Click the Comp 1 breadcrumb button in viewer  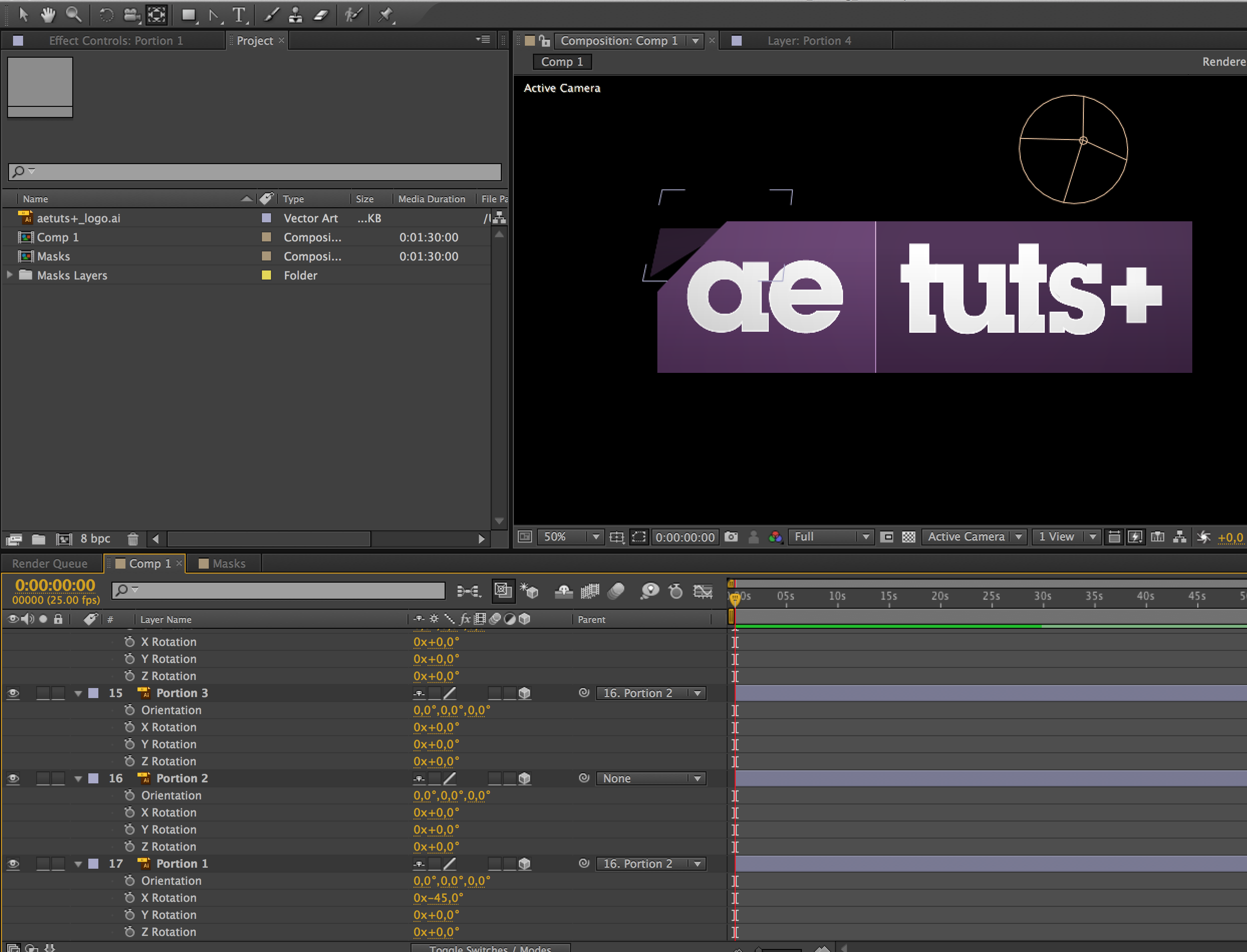click(x=562, y=62)
